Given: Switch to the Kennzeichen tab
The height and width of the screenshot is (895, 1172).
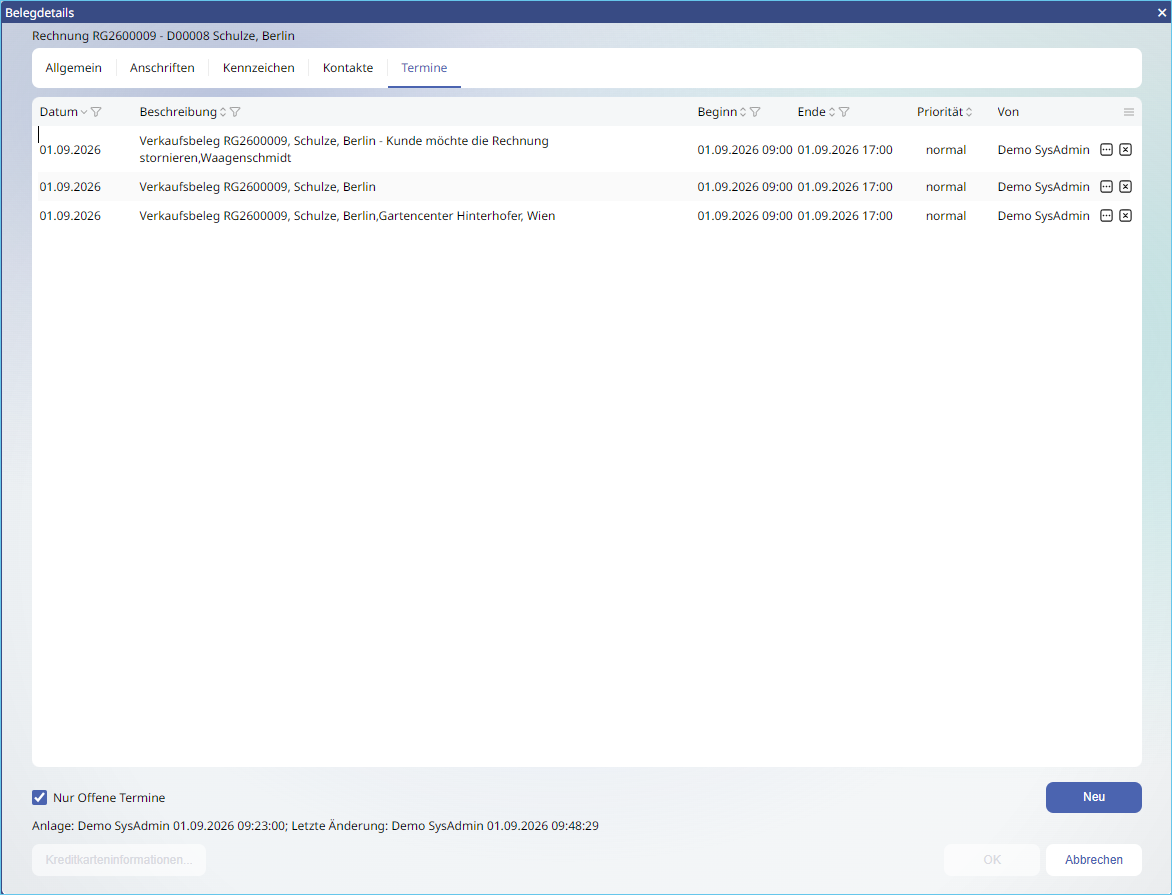Looking at the screenshot, I should click(259, 68).
